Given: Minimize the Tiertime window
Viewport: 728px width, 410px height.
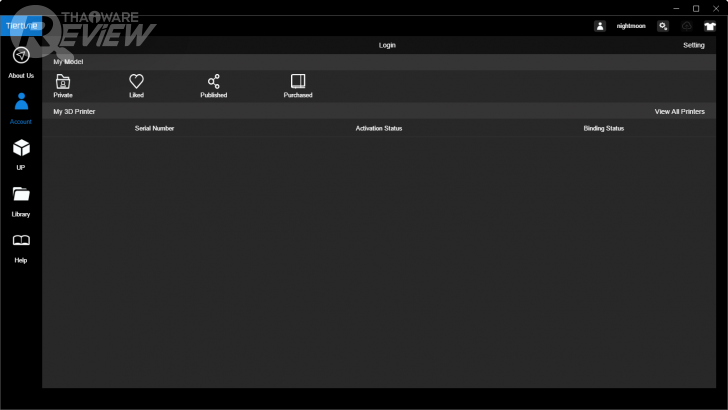Looking at the screenshot, I should click(x=676, y=8).
